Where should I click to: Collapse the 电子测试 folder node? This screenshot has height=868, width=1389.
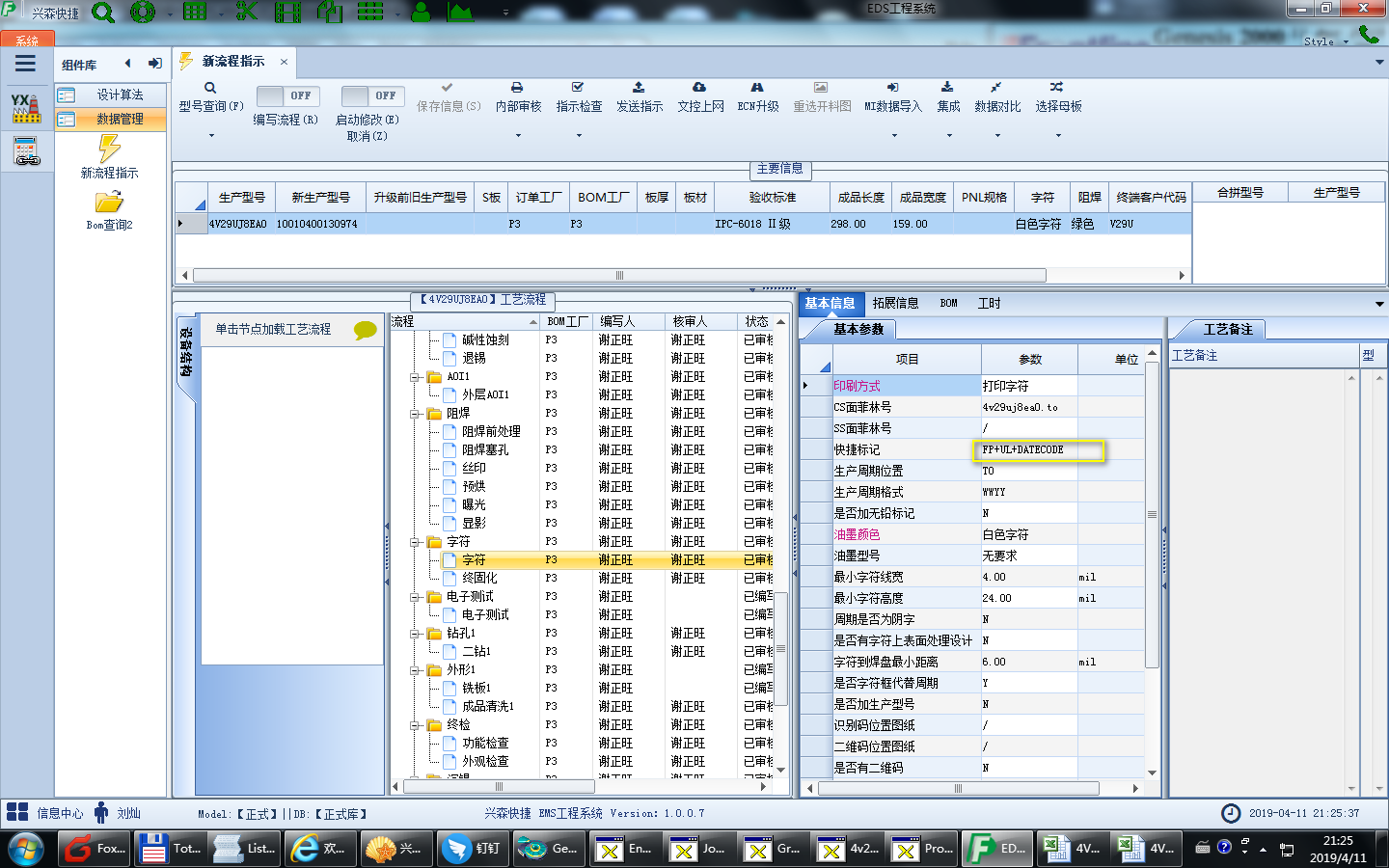(415, 597)
